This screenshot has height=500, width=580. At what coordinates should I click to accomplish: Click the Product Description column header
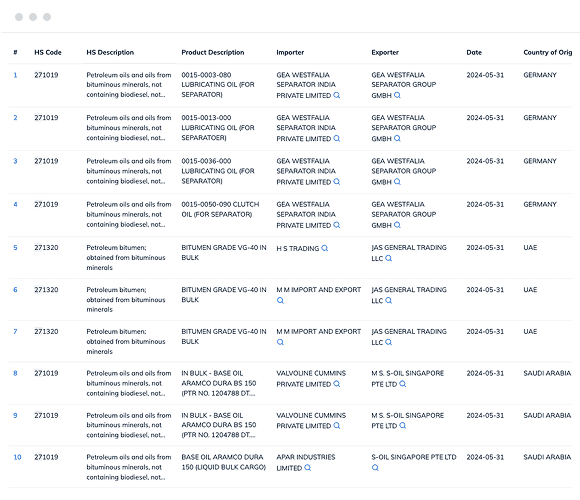point(213,53)
